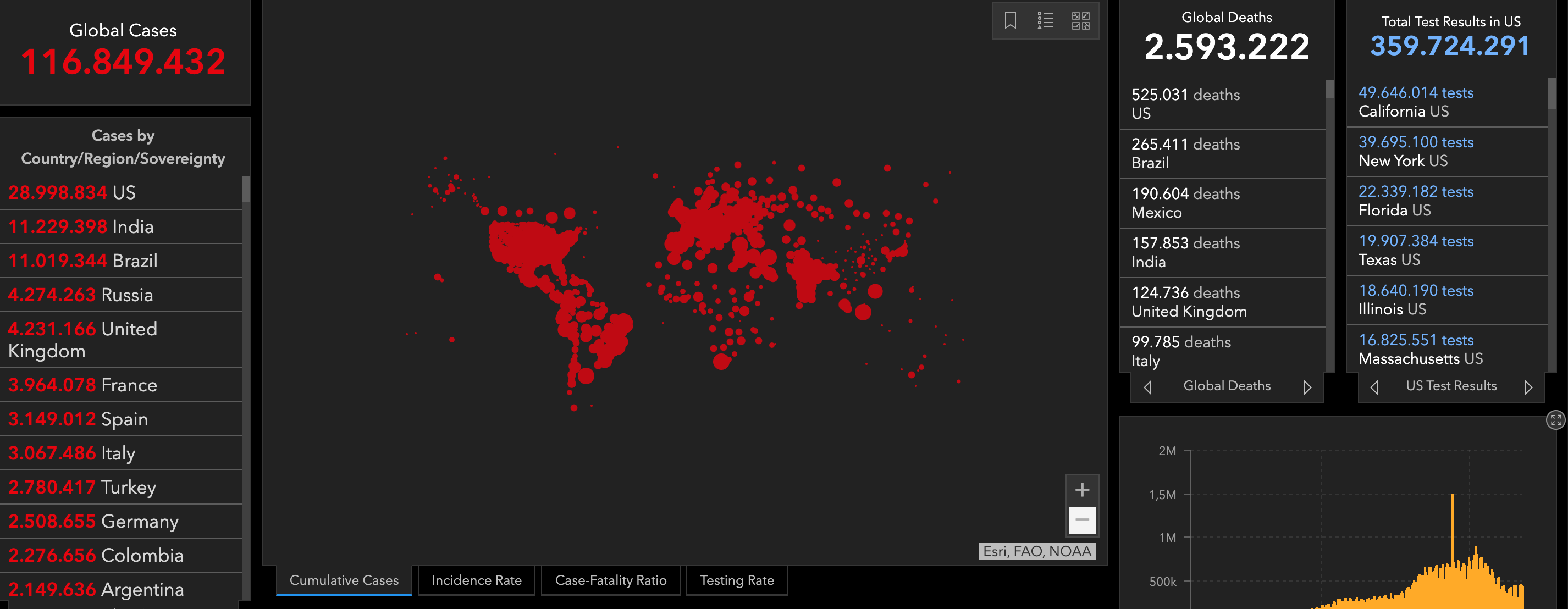Select the Cumulative Cases tab
Viewport: 1568px width, 609px height.
click(344, 580)
